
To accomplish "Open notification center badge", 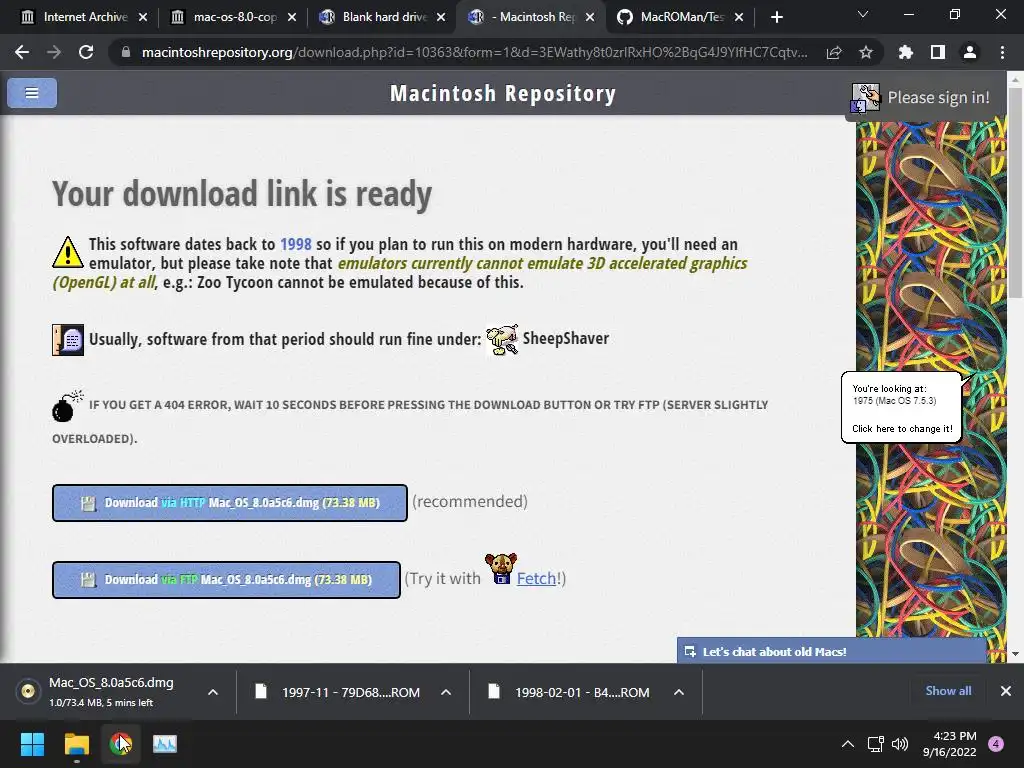I will [996, 744].
